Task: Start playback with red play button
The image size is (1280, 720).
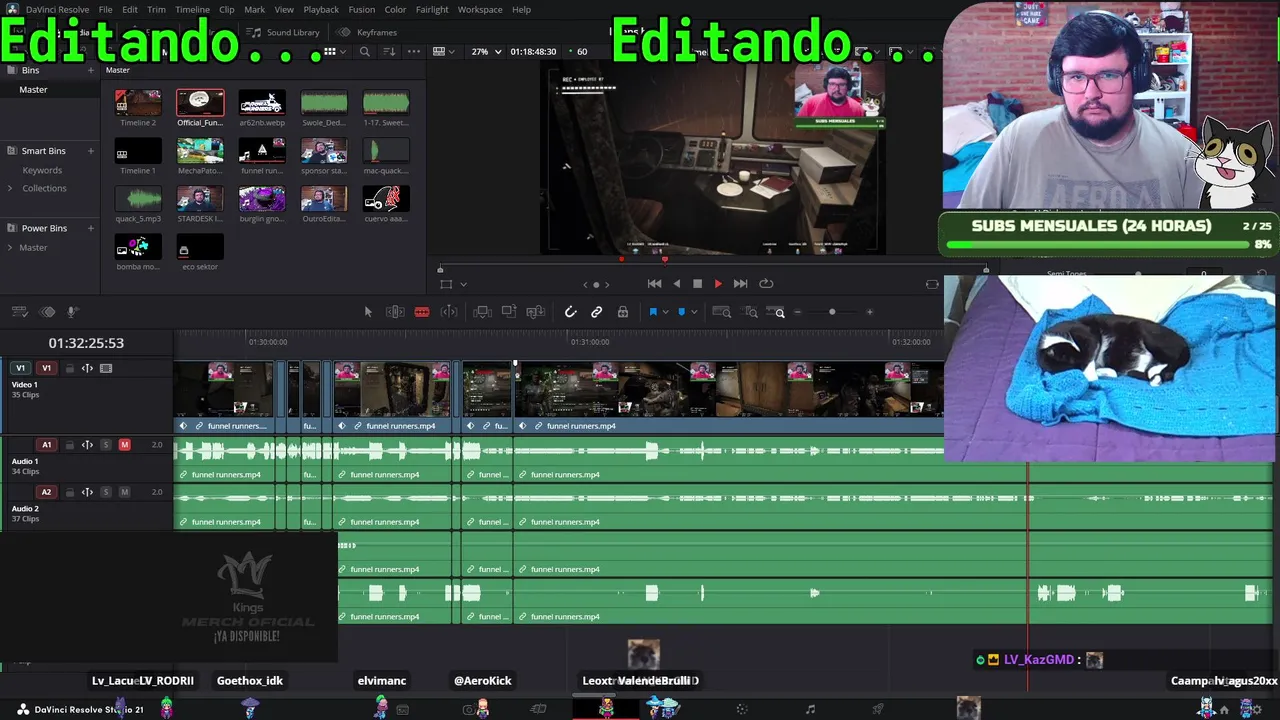Action: 718,284
